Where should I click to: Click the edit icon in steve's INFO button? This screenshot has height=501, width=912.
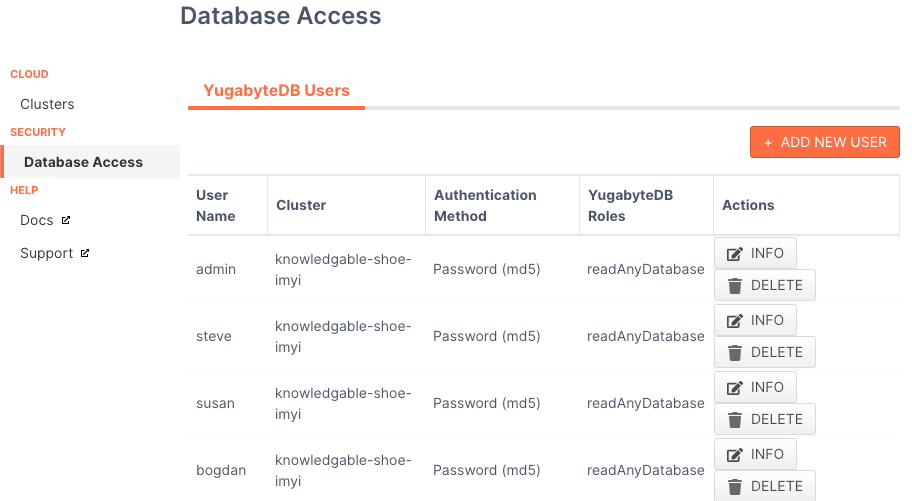point(735,321)
